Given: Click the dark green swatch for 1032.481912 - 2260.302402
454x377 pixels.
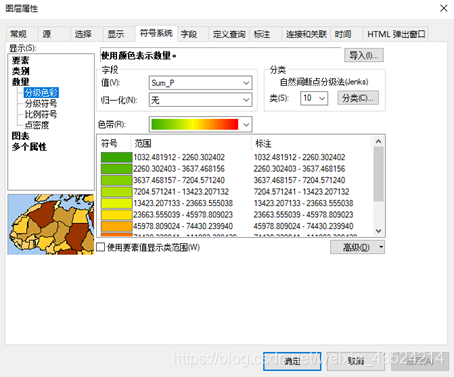Looking at the screenshot, I should pyautogui.click(x=116, y=157).
